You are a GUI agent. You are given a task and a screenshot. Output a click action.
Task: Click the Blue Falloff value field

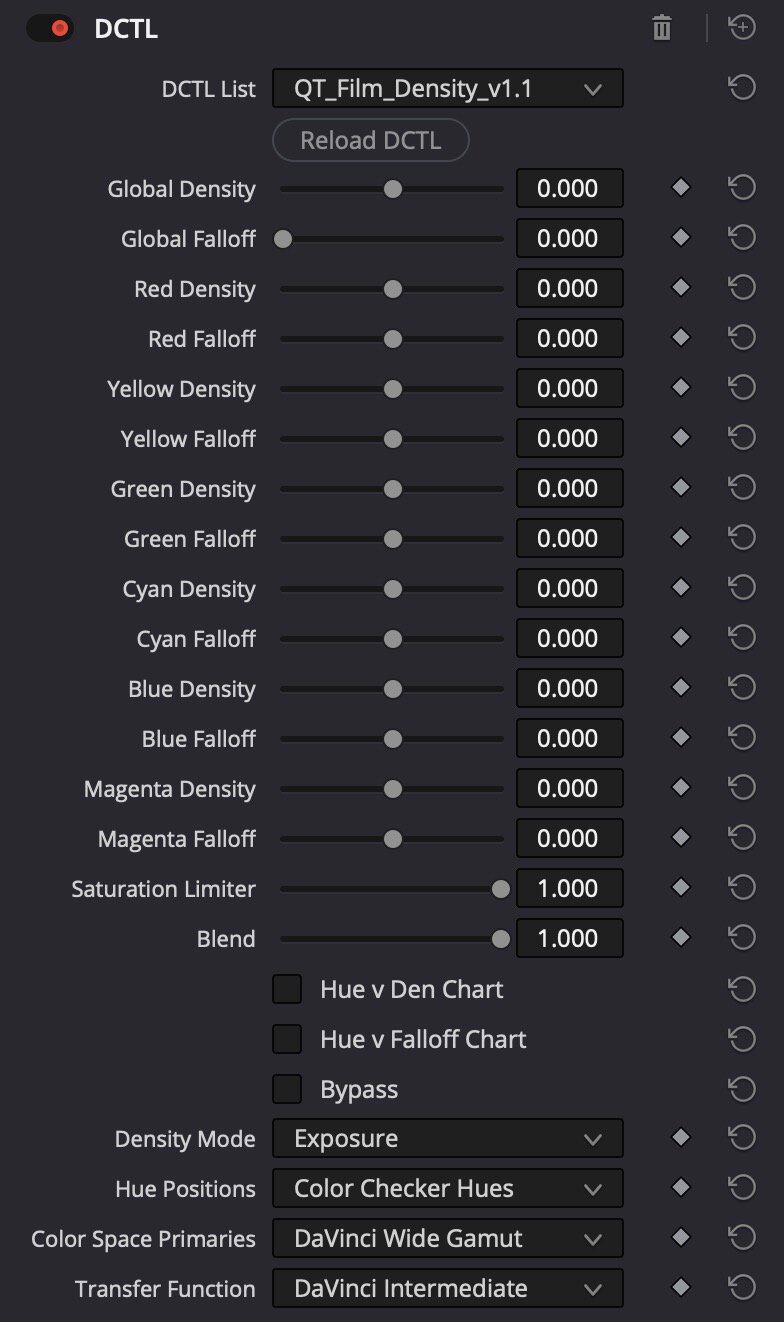568,738
